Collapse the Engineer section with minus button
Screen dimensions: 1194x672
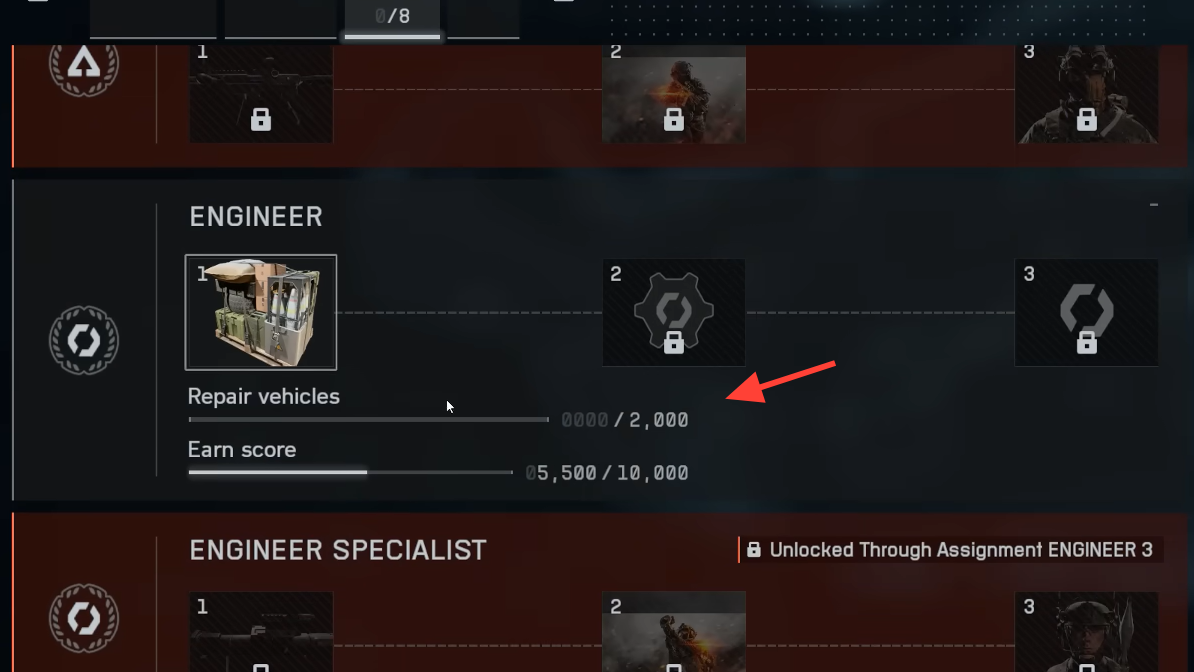coord(1154,205)
